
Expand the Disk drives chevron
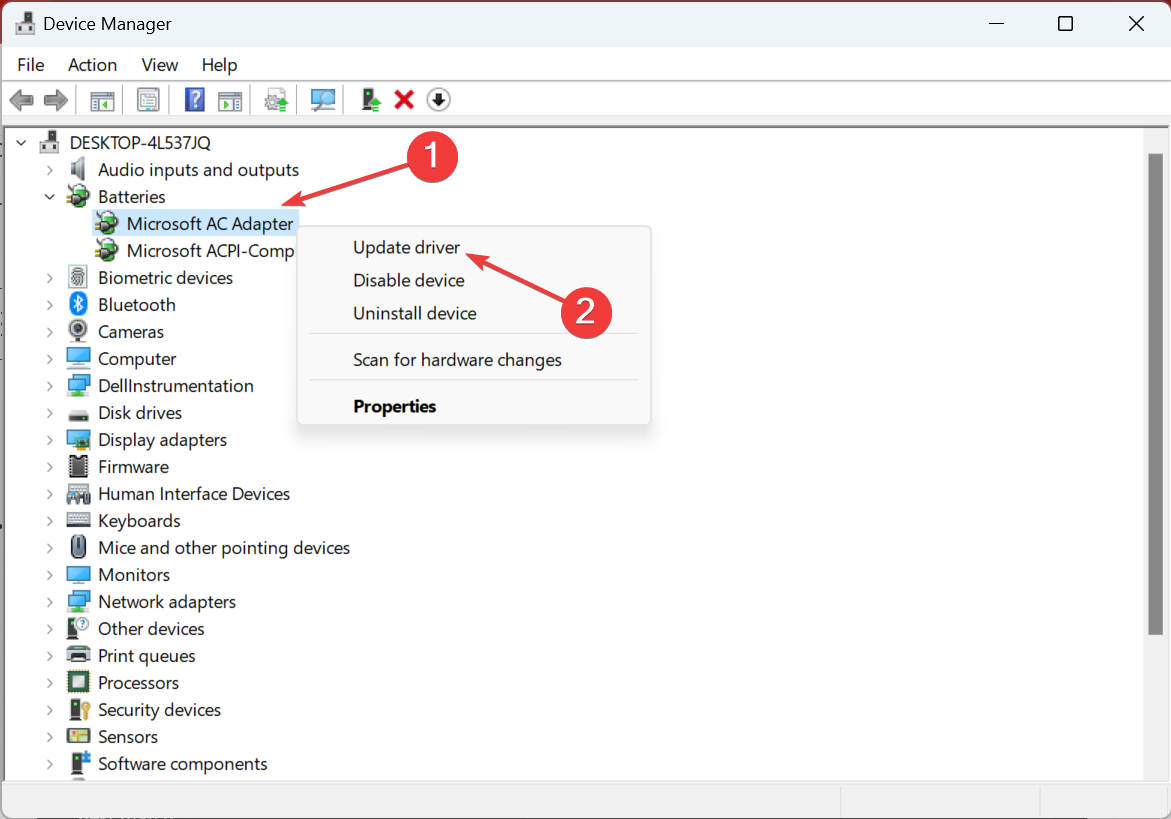coord(49,413)
